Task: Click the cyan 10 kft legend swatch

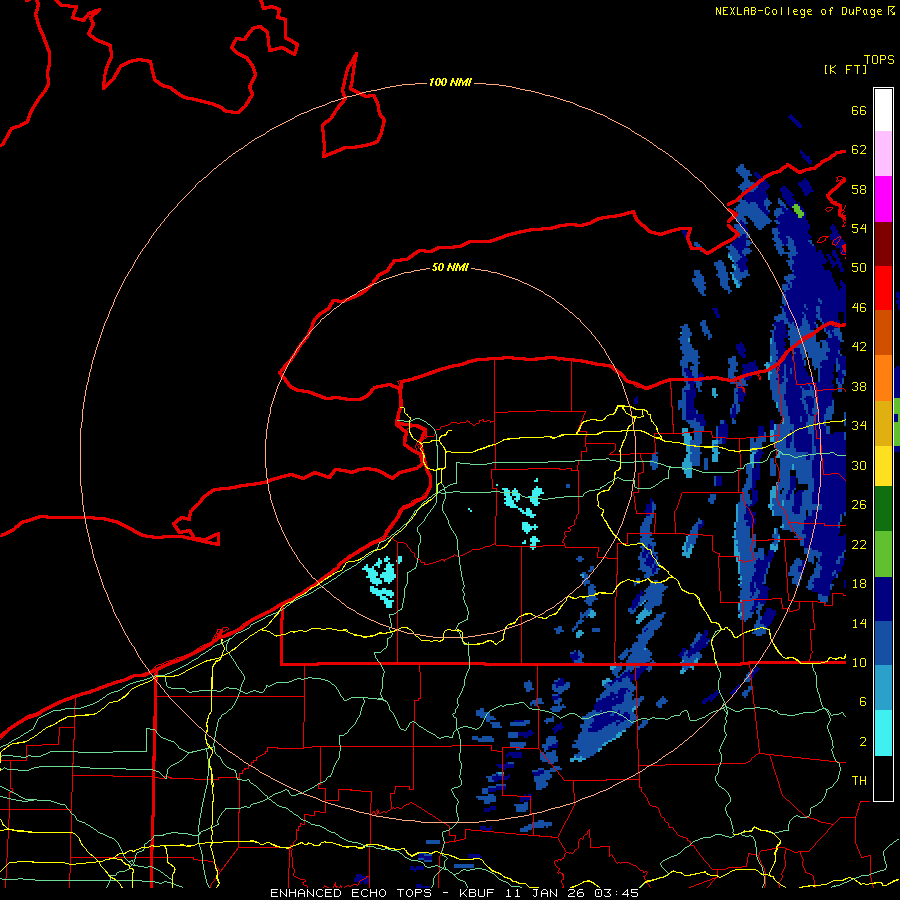Action: coord(883,733)
